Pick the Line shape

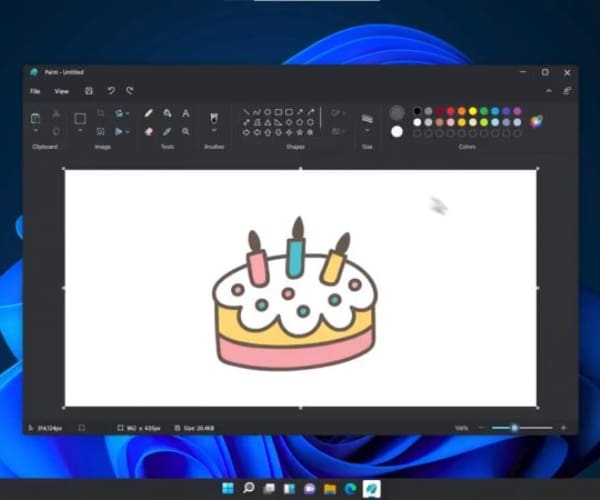point(246,112)
